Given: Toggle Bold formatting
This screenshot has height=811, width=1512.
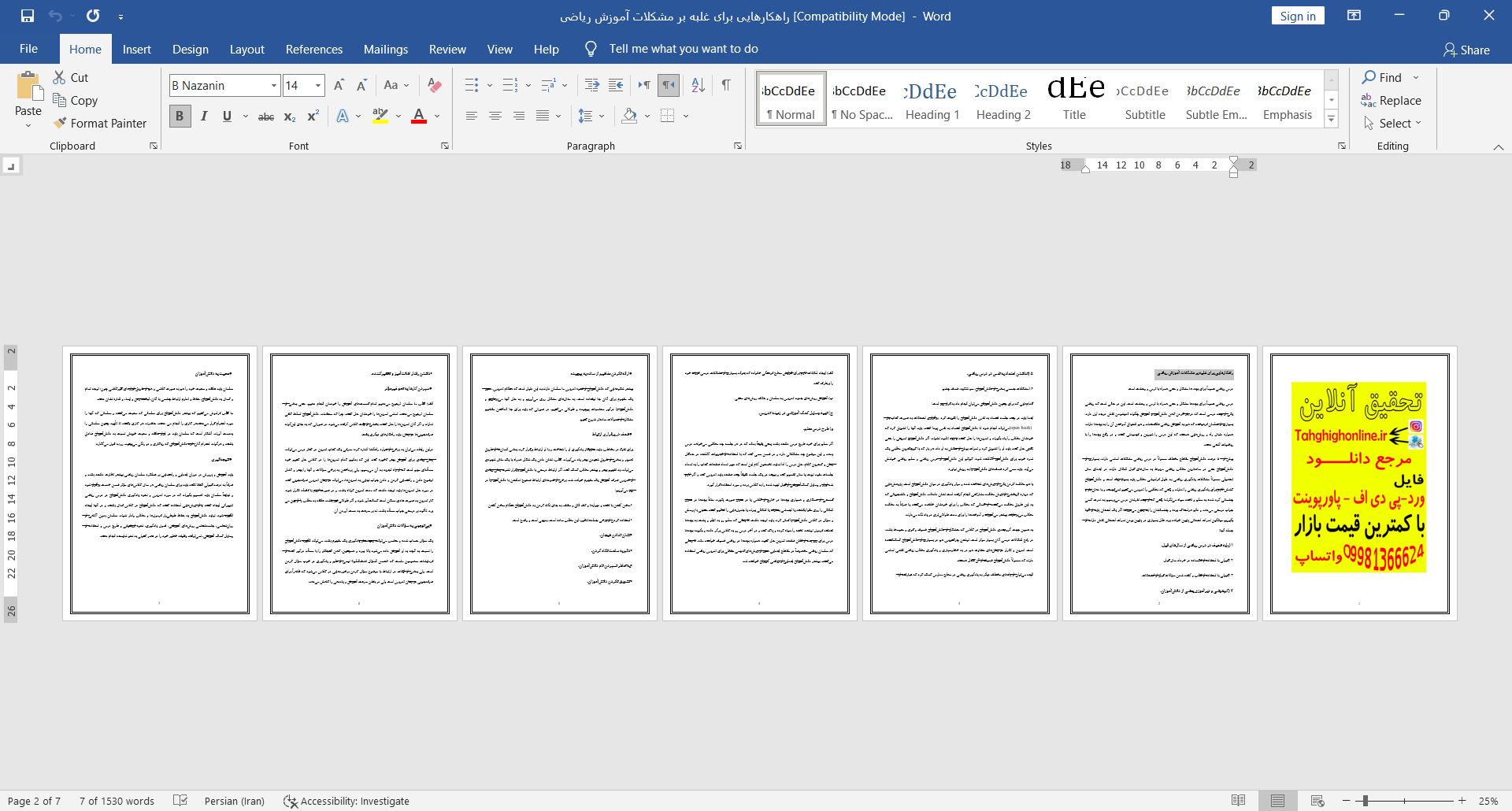Looking at the screenshot, I should point(180,117).
